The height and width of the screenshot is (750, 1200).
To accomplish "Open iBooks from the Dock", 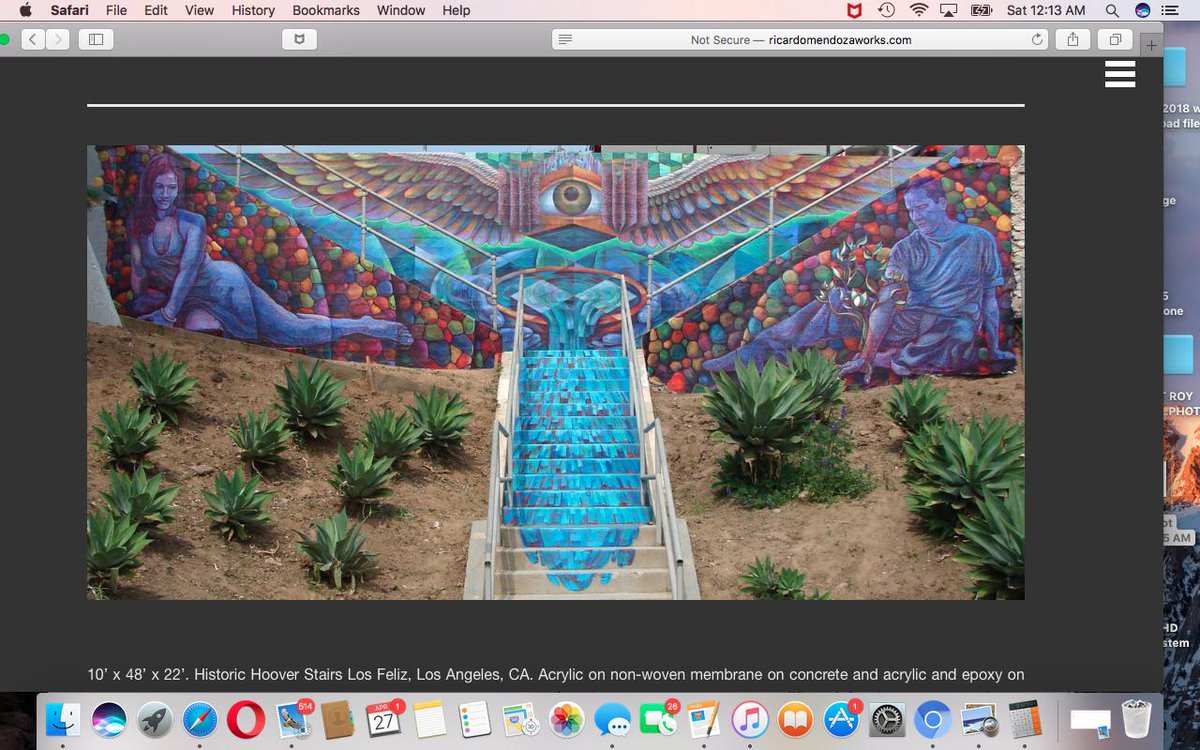I will (796, 719).
